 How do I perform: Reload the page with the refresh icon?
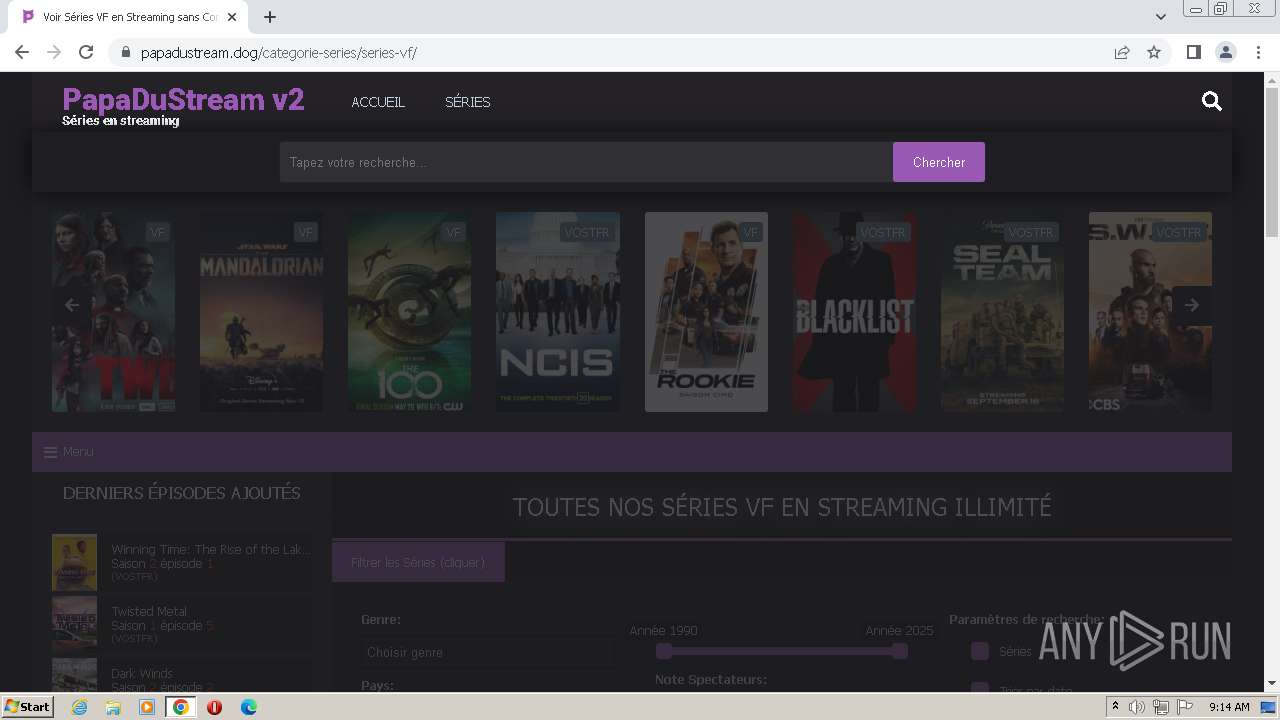click(86, 52)
